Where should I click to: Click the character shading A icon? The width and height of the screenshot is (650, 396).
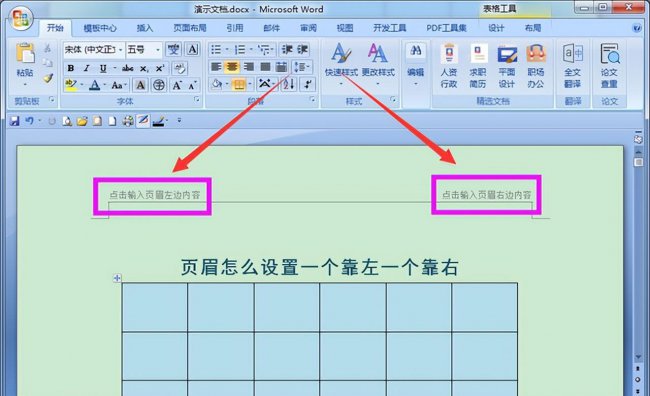pyautogui.click(x=140, y=85)
